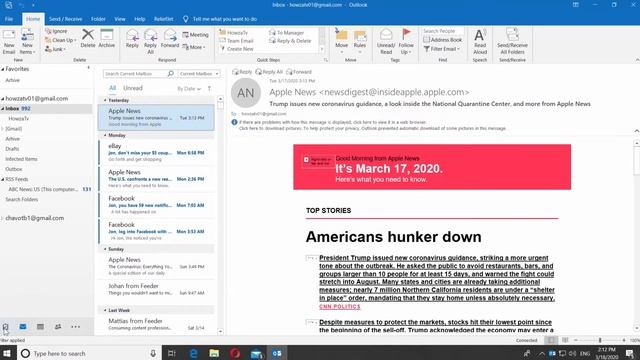Click the zoom slider in status bar
The height and width of the screenshot is (360, 640).
[600, 340]
